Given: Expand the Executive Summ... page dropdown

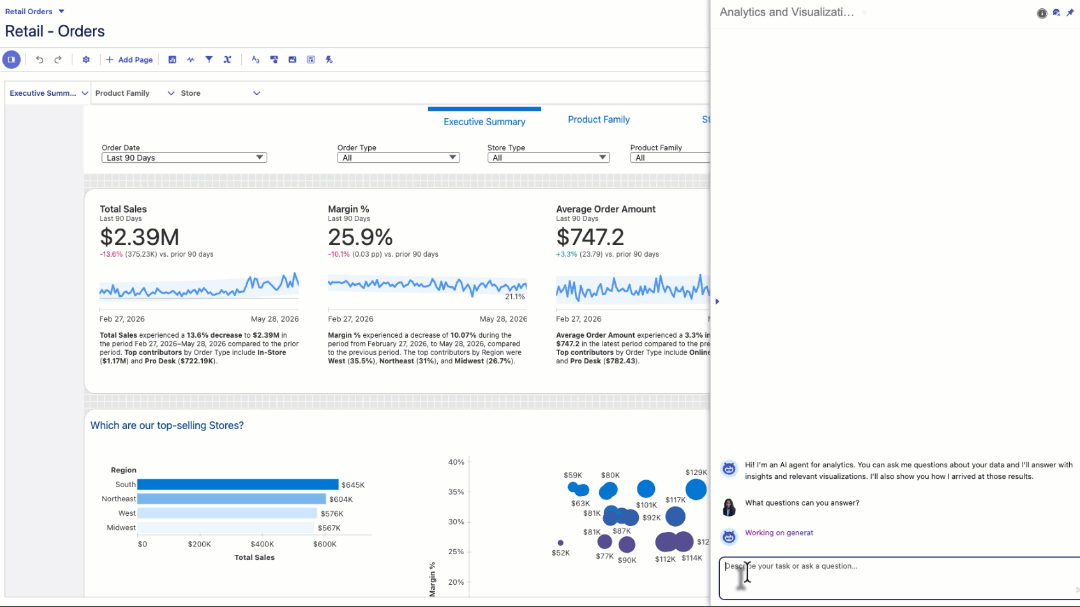Looking at the screenshot, I should click(85, 93).
